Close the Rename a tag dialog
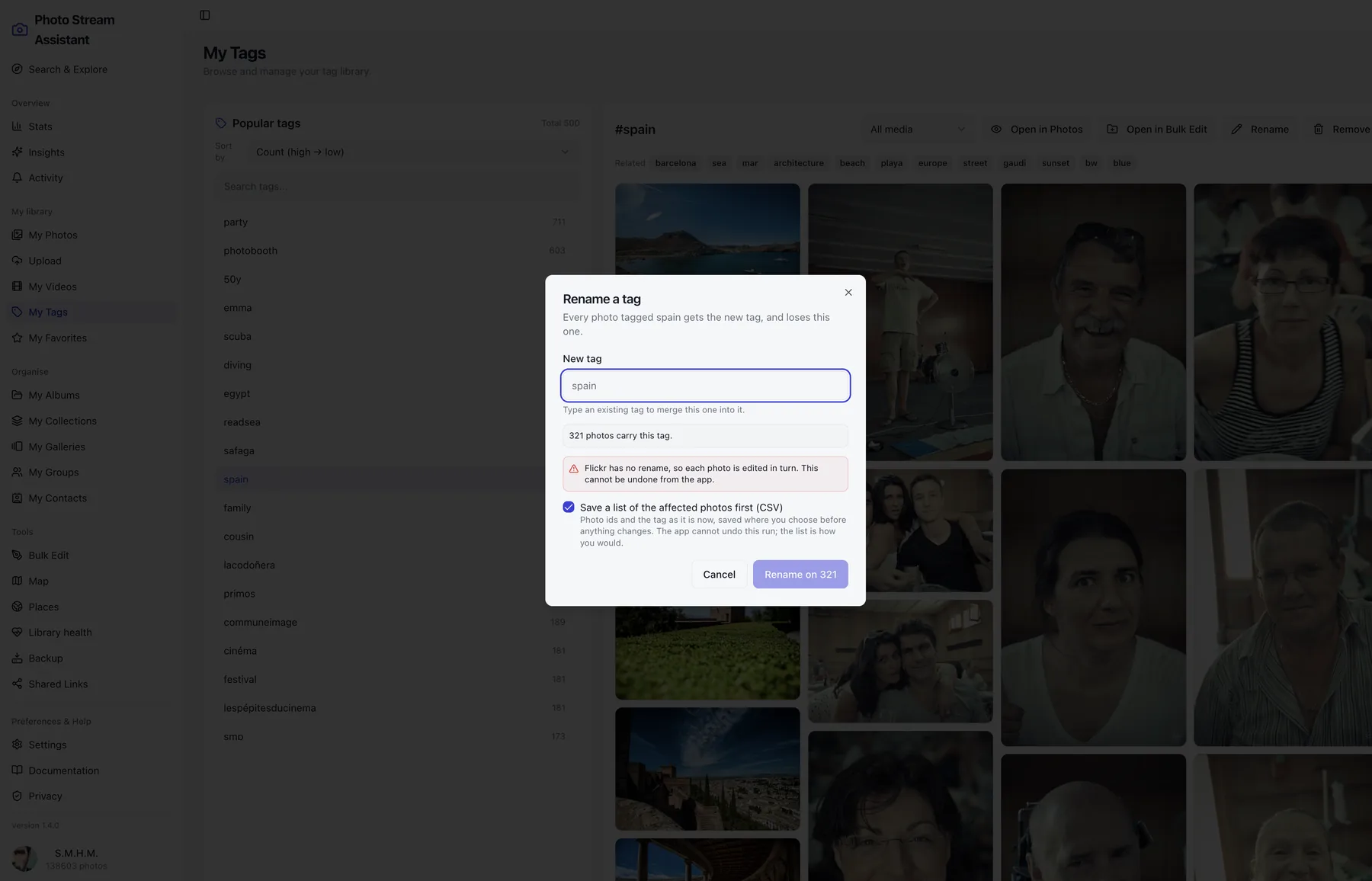The height and width of the screenshot is (881, 1372). (x=848, y=293)
